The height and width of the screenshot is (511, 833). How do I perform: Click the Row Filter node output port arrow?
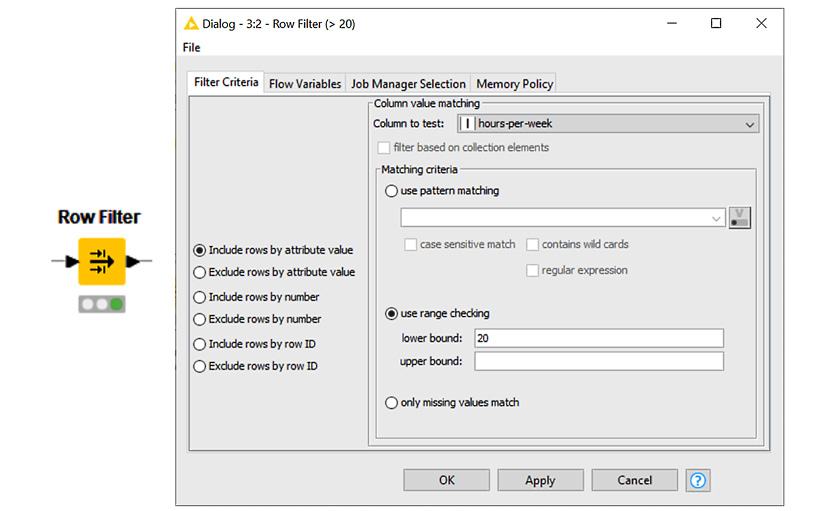[x=133, y=261]
